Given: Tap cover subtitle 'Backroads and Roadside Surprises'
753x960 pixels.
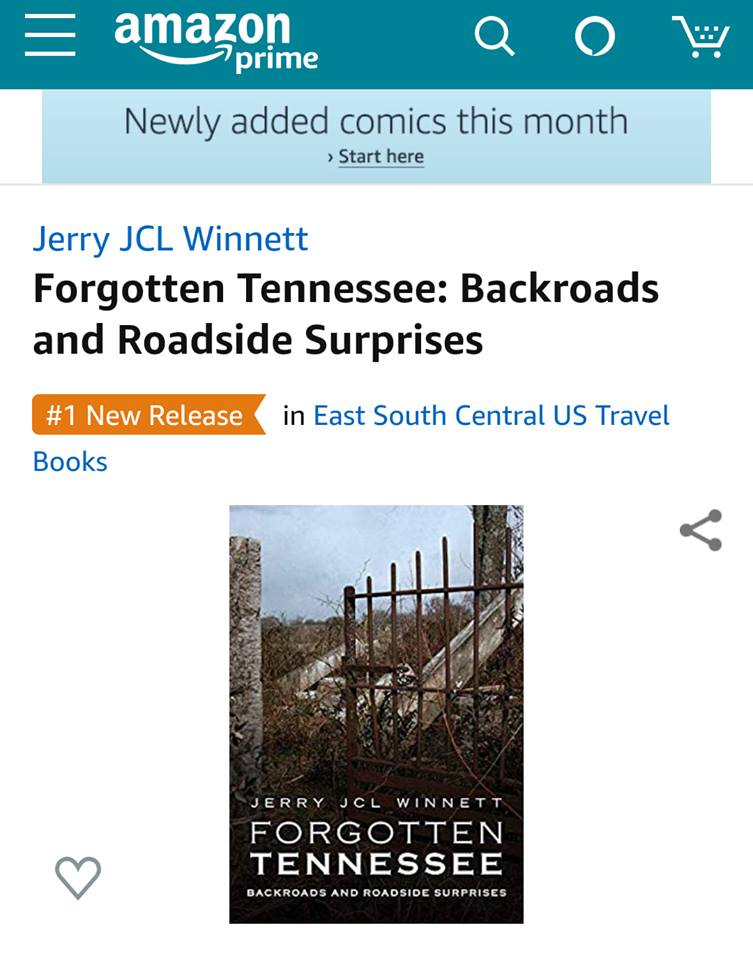Looking at the screenshot, I should click(376, 892).
